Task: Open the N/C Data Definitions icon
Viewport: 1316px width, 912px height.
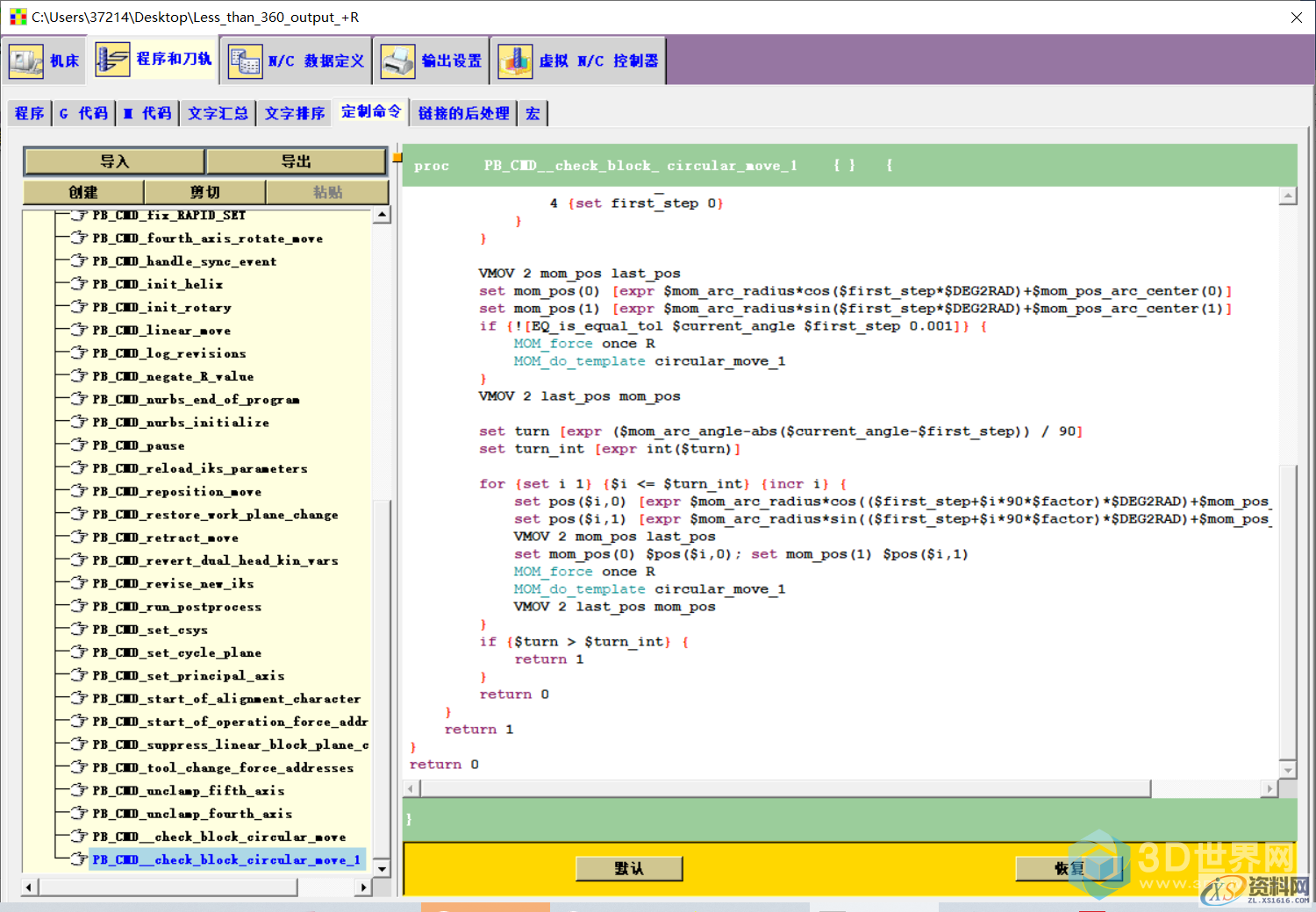Action: click(245, 61)
